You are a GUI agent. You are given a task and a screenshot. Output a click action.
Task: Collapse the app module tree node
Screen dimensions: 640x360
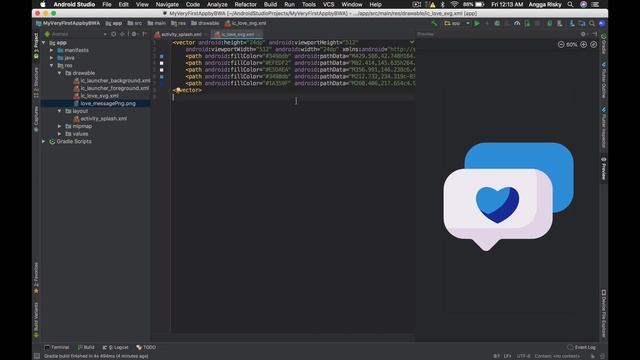click(44, 42)
